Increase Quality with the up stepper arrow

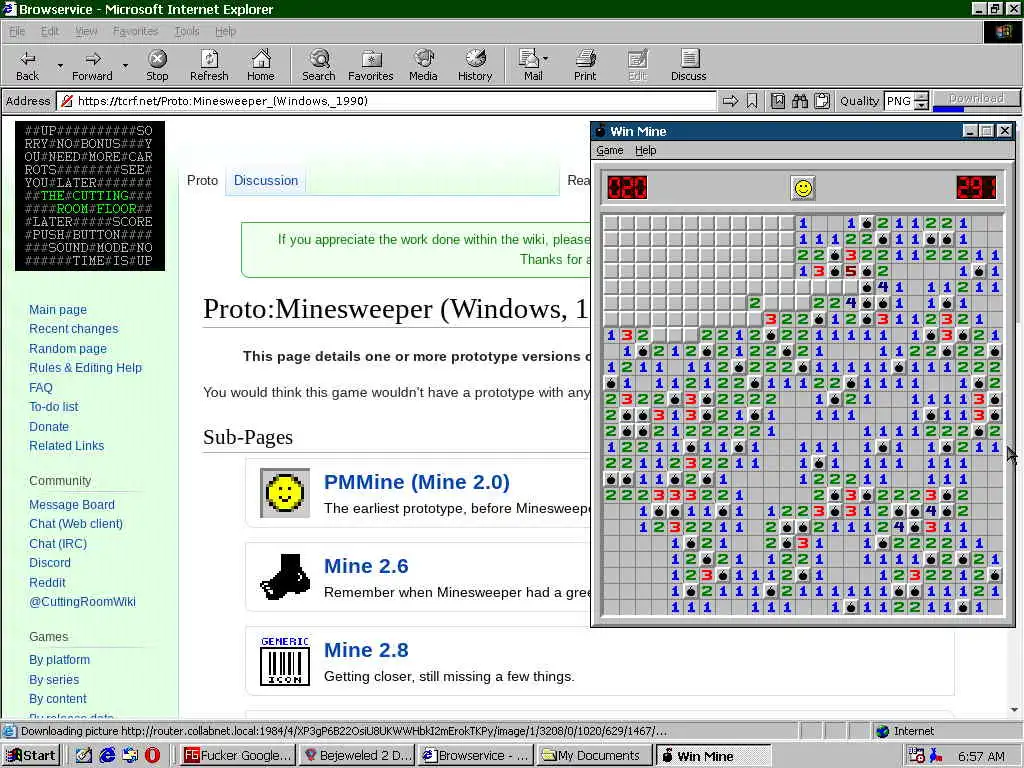pos(921,97)
